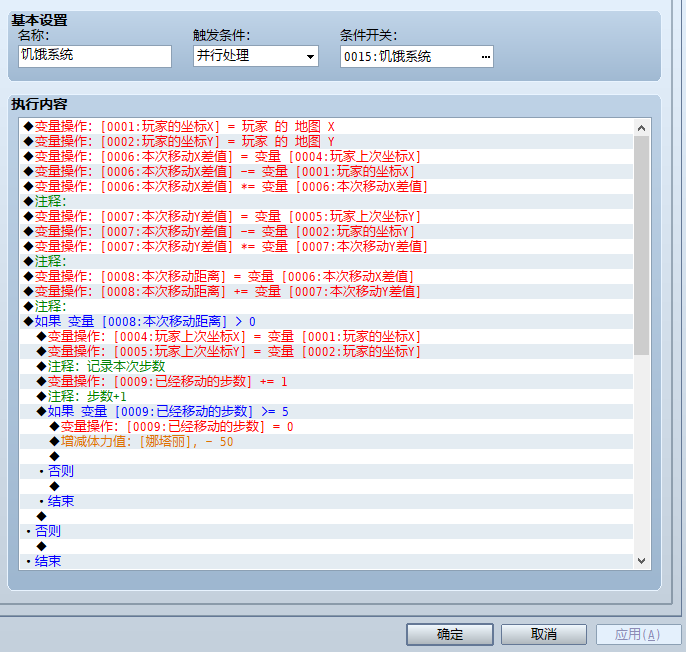Click the scroll up arrow in command list
The width and height of the screenshot is (686, 652).
641,128
